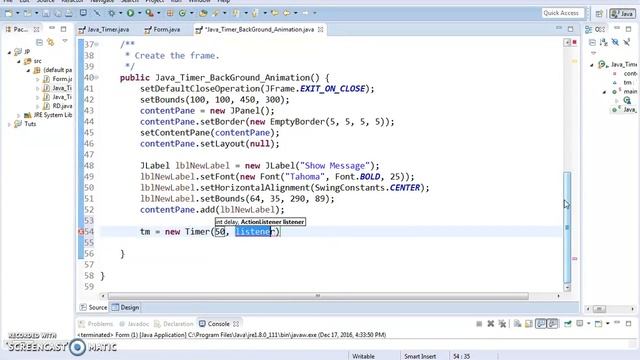Screen dimensions: 640x360
Task: Select RD.java in Package Explorer
Action: click(58, 106)
